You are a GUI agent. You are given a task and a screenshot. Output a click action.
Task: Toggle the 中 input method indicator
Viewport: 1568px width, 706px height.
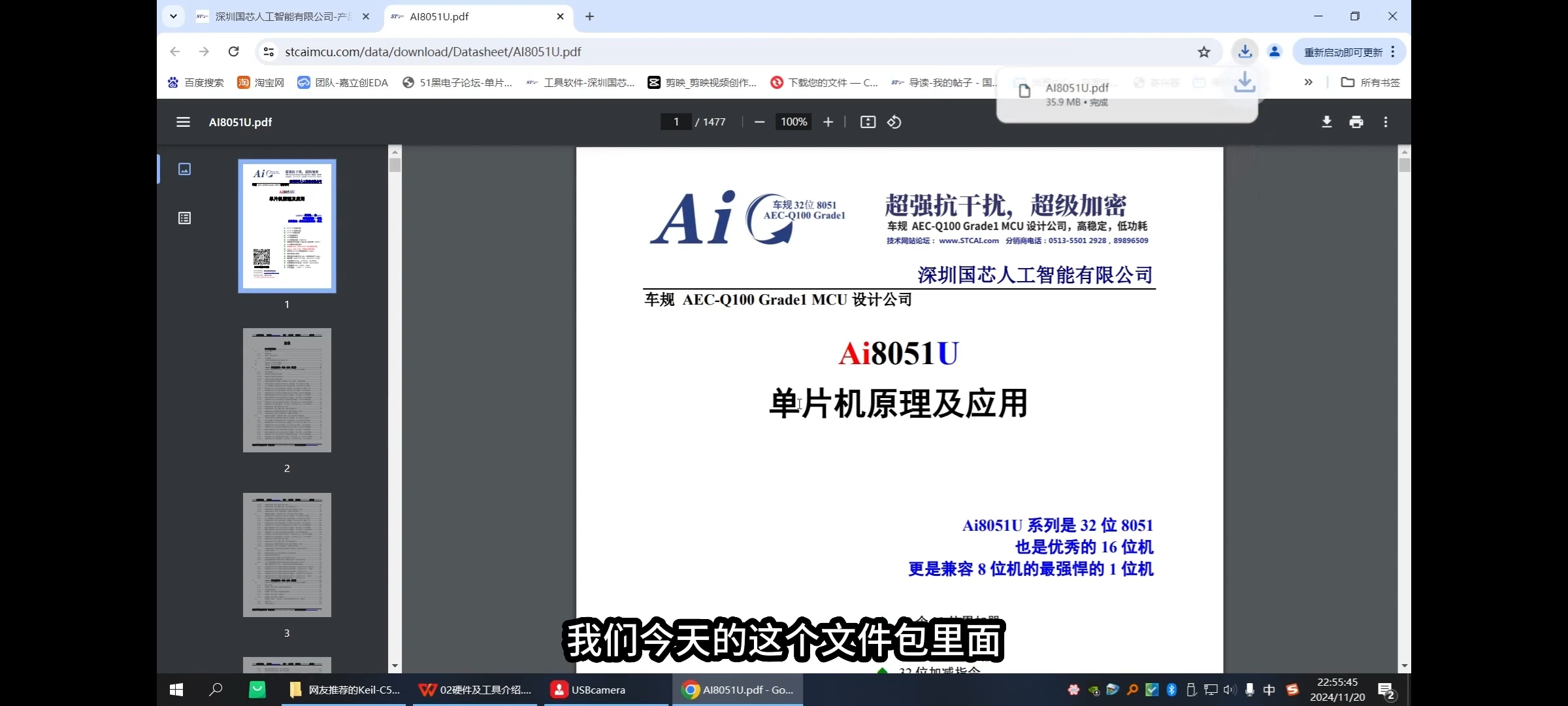(1269, 690)
